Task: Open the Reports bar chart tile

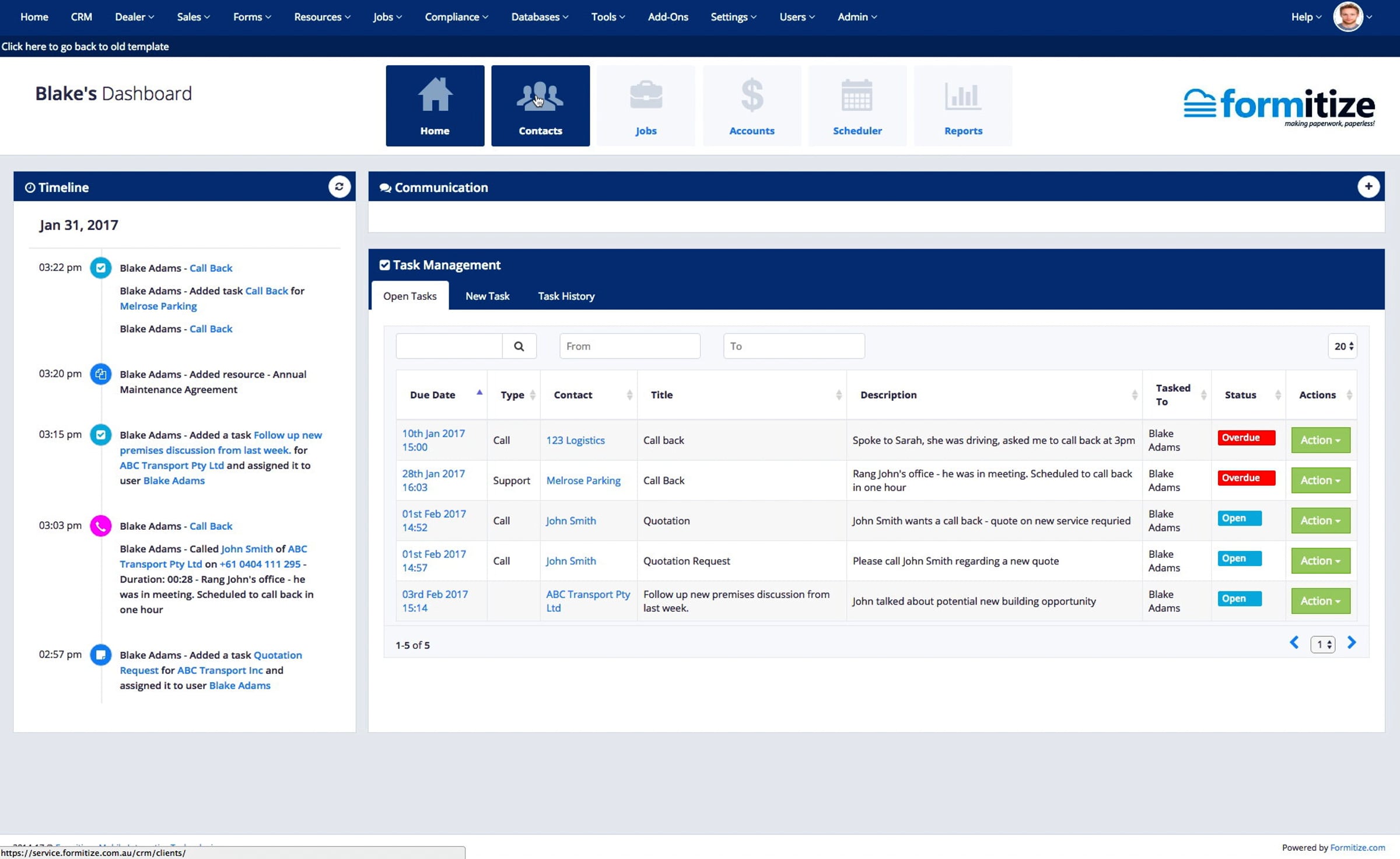Action: tap(963, 106)
